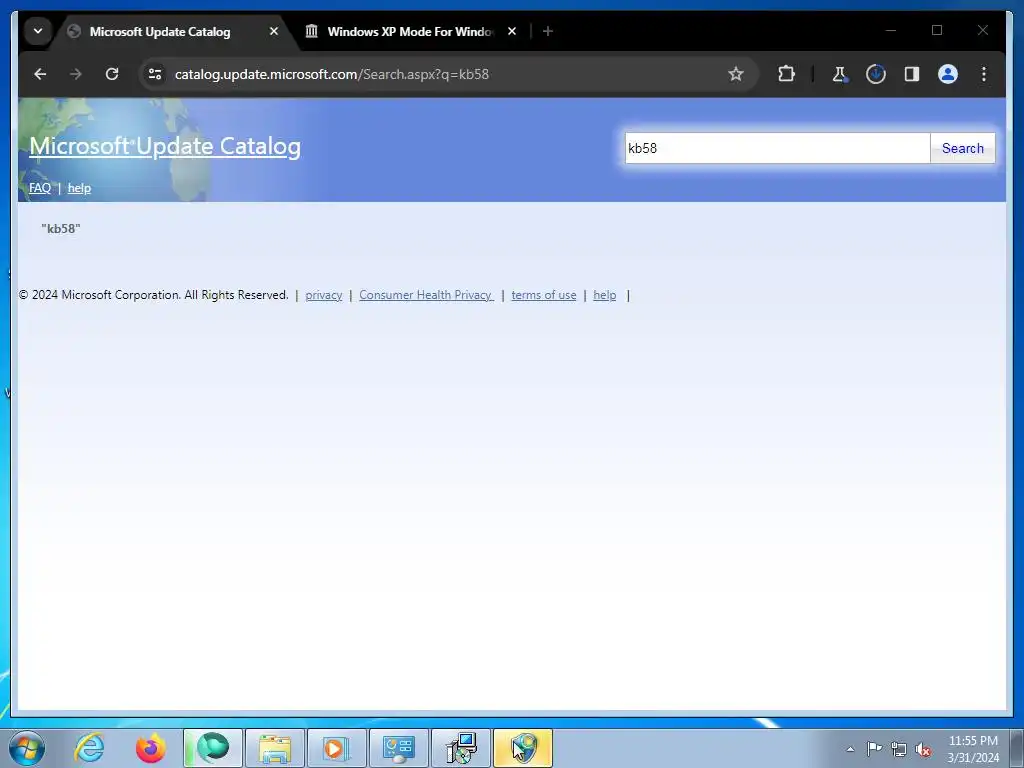Click the browser address bar URL

point(332,74)
